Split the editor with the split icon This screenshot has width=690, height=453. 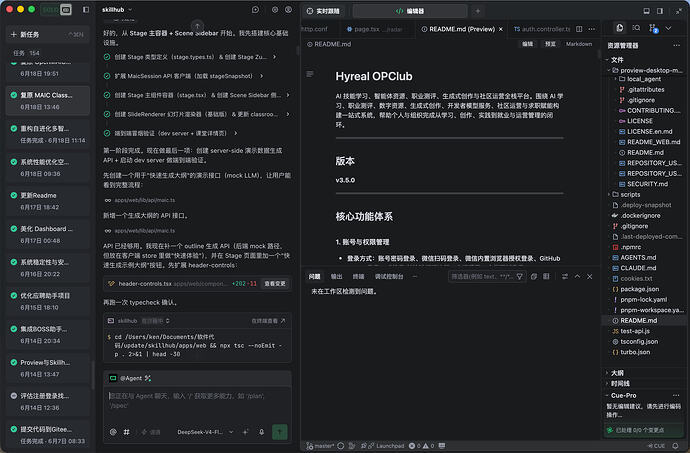pos(579,29)
